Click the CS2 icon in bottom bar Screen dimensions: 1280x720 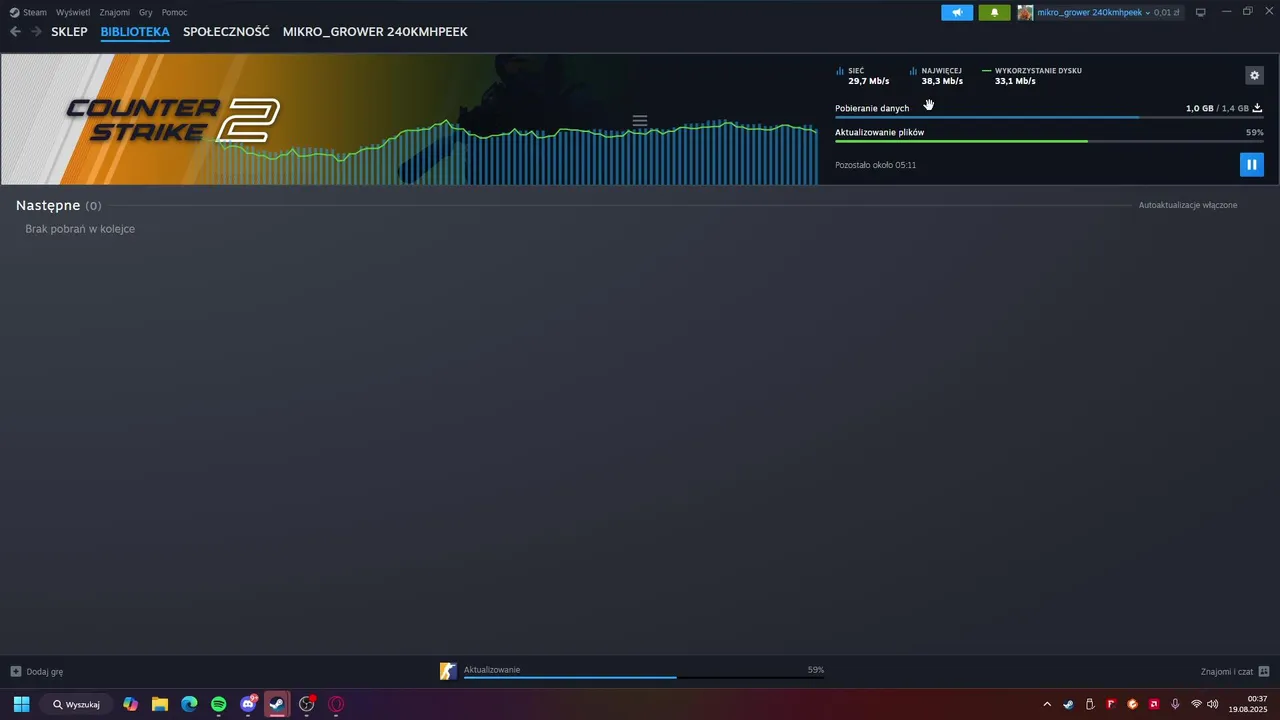tap(448, 671)
